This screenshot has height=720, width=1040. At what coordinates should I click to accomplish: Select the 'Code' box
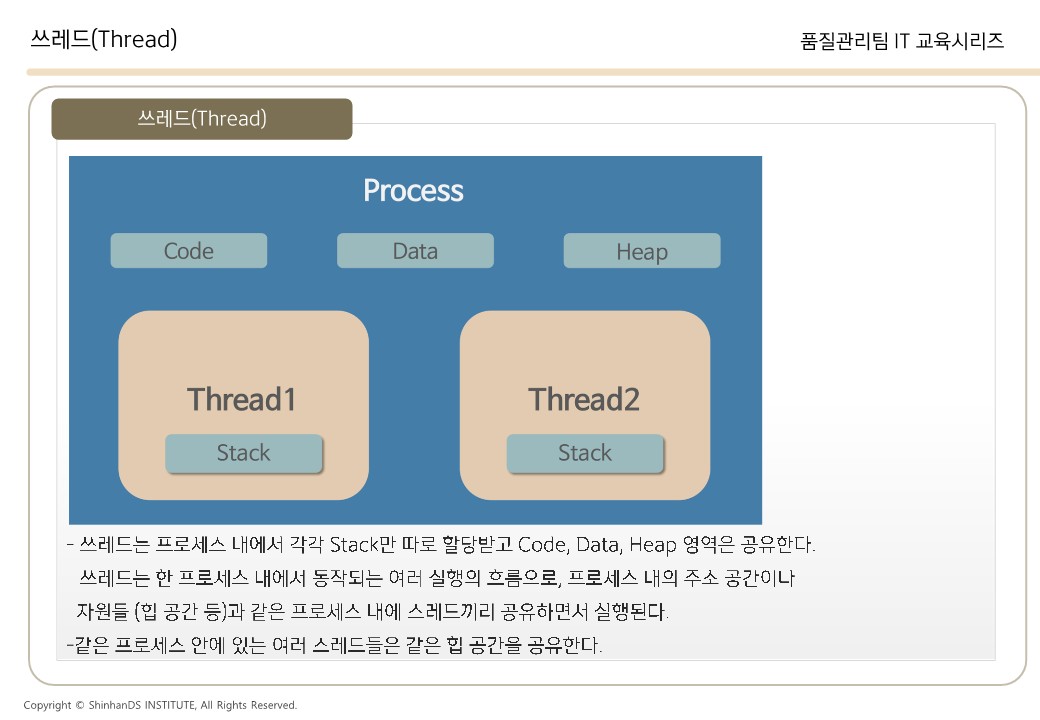(x=188, y=251)
